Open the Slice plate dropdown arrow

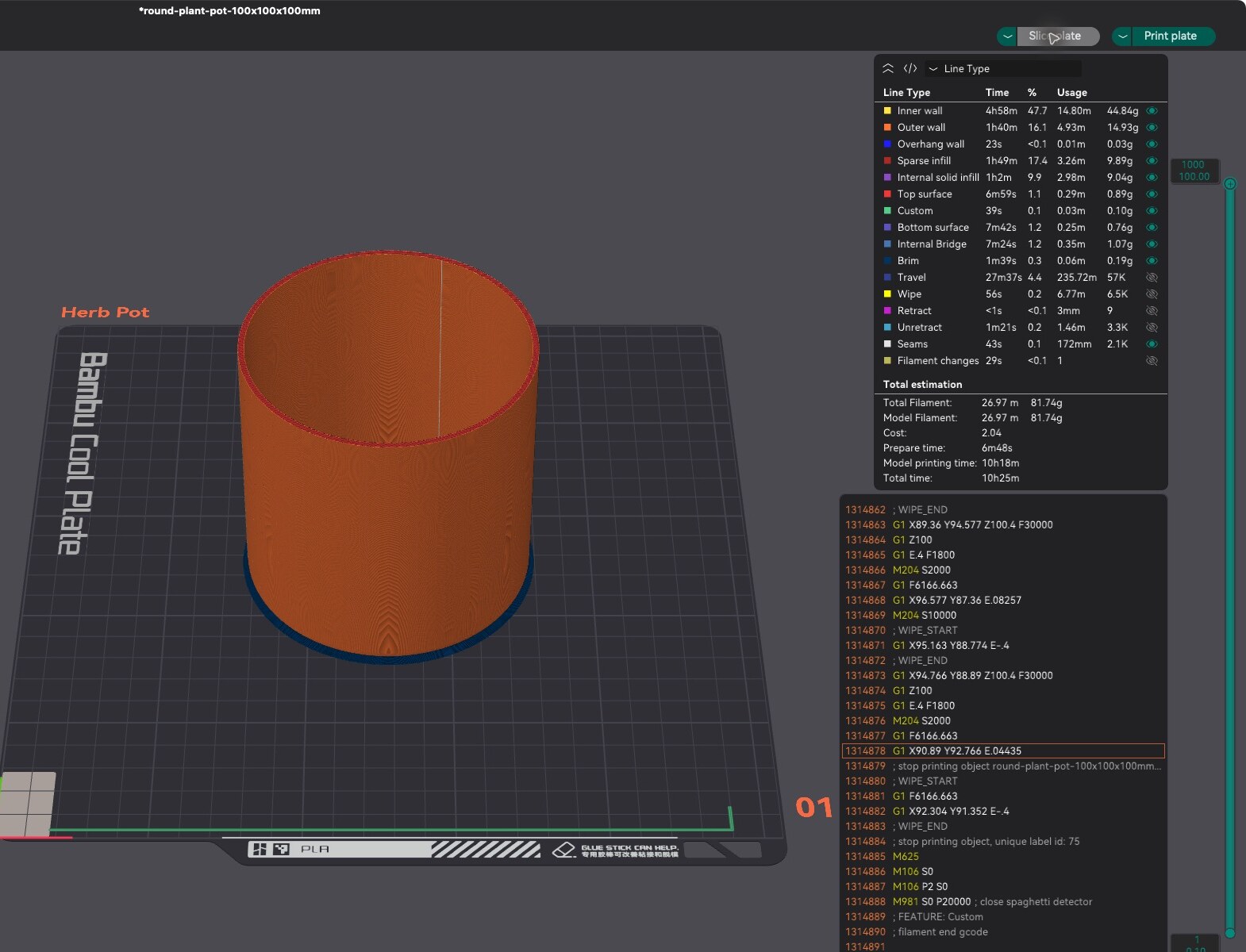(x=1007, y=36)
